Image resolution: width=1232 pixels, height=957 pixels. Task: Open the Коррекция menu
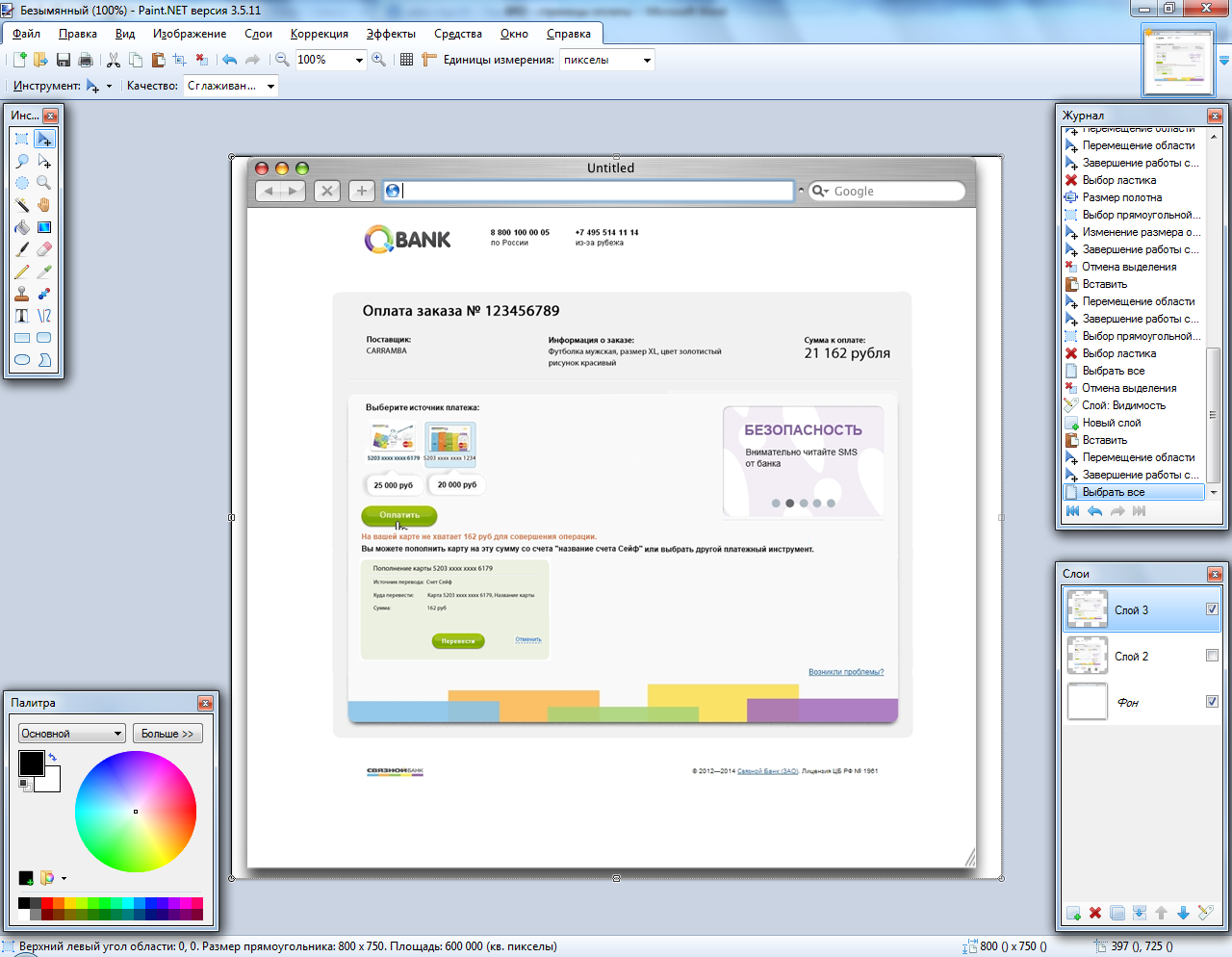coord(319,34)
